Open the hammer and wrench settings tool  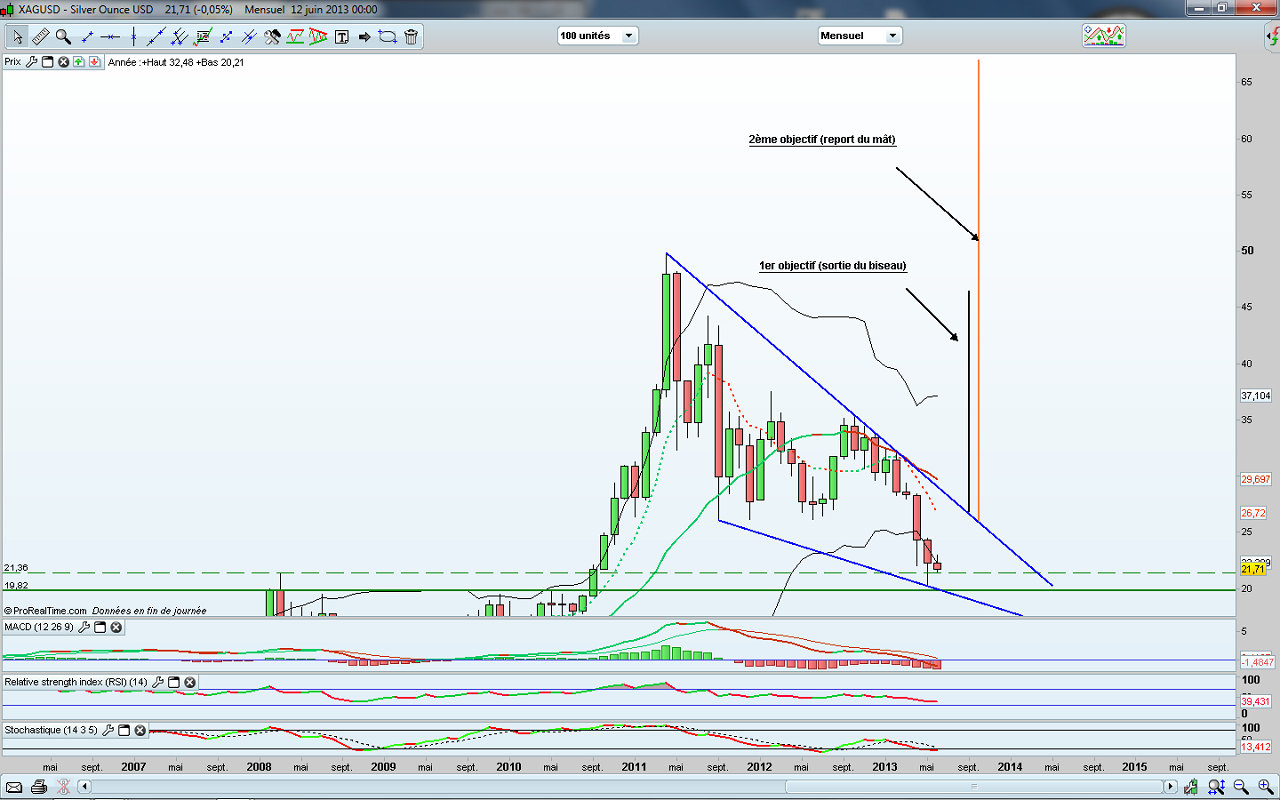[272, 37]
